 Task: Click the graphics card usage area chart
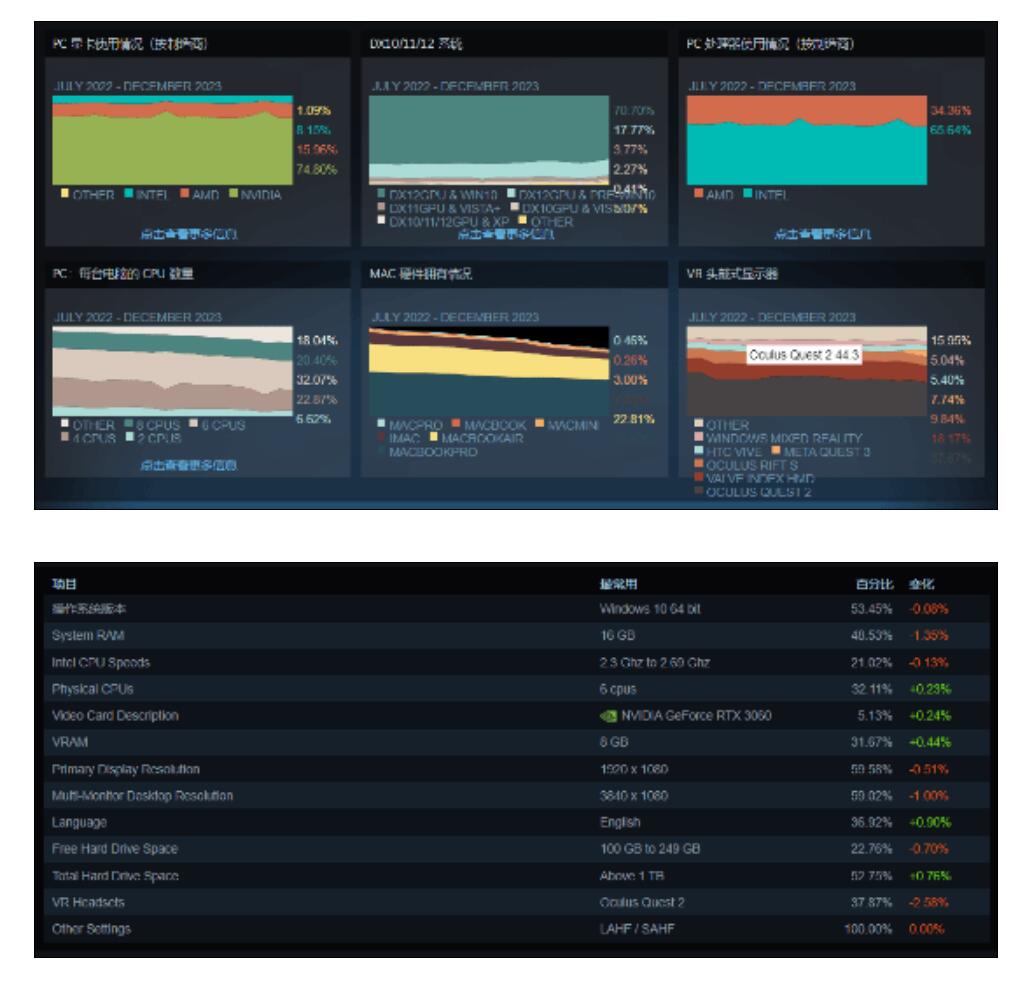click(x=173, y=140)
